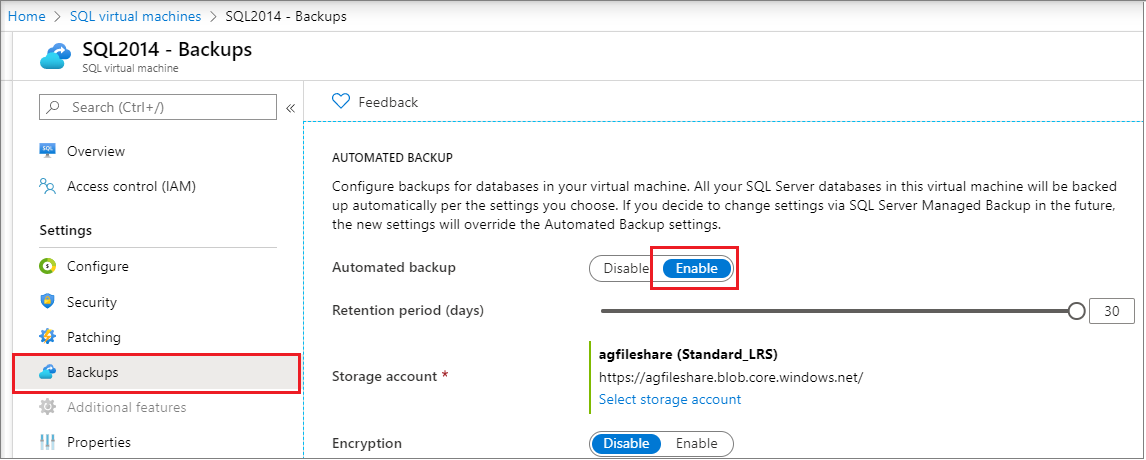Click the Overview SQL icon
Screen dimensions: 1146x460
pos(47,151)
